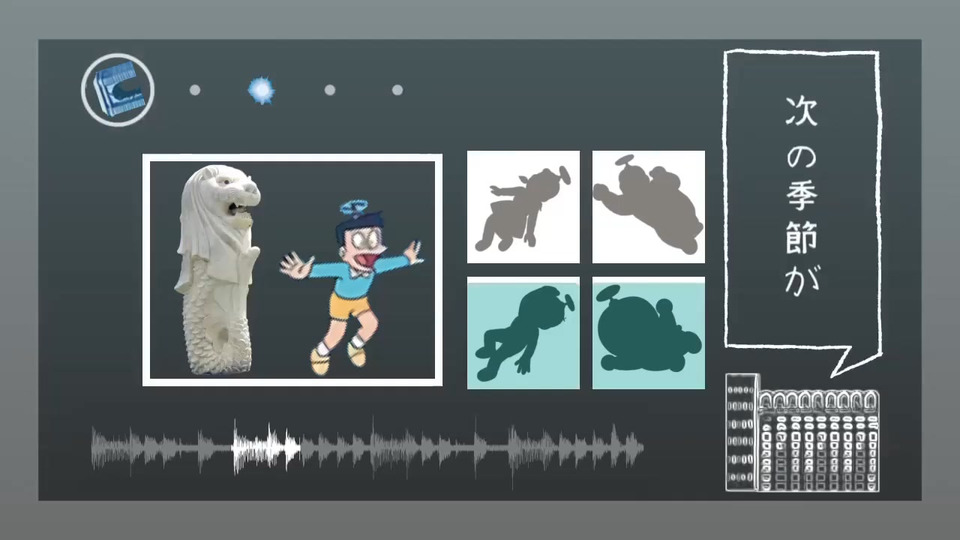This screenshot has width=960, height=540.
Task: Open the teal round robot silhouette tile
Action: pyautogui.click(x=648, y=333)
